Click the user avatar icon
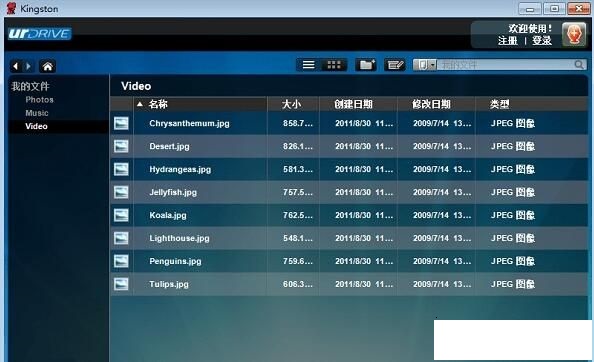This screenshot has width=594, height=362. 574,34
